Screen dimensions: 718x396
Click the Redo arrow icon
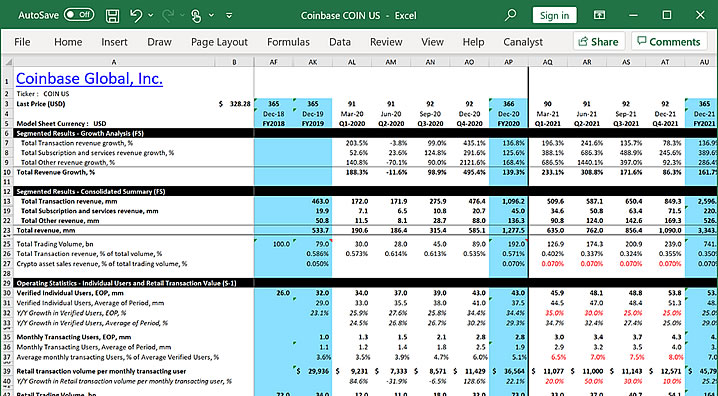pyautogui.click(x=168, y=16)
